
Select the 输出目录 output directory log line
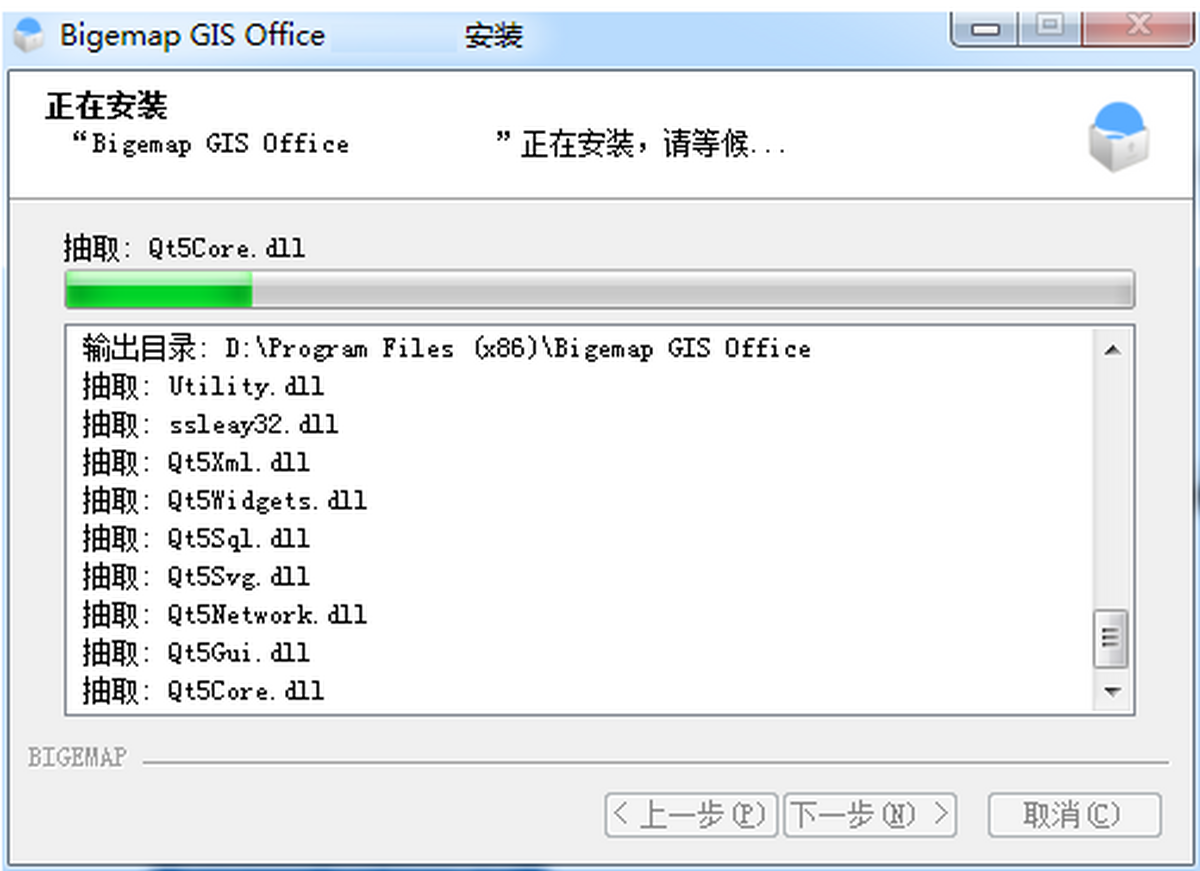(446, 349)
